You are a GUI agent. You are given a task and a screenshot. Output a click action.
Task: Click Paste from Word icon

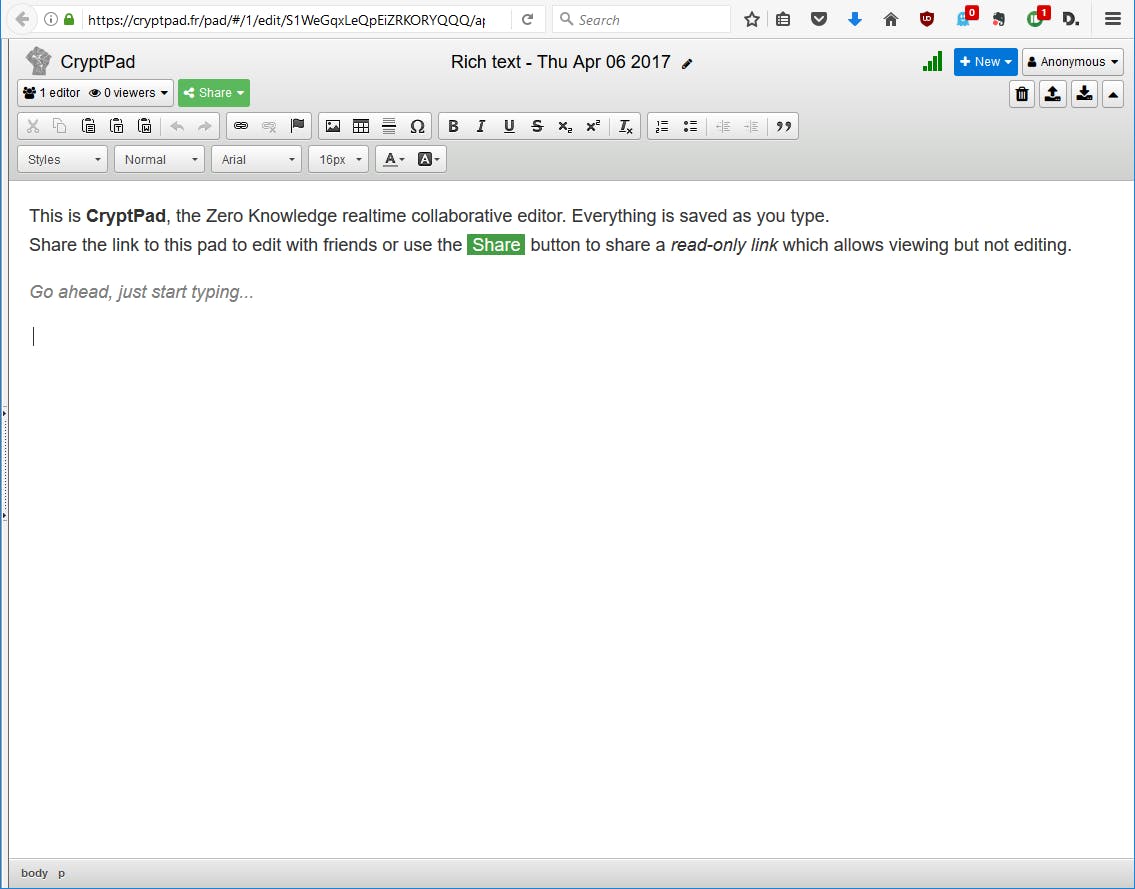pyautogui.click(x=145, y=126)
